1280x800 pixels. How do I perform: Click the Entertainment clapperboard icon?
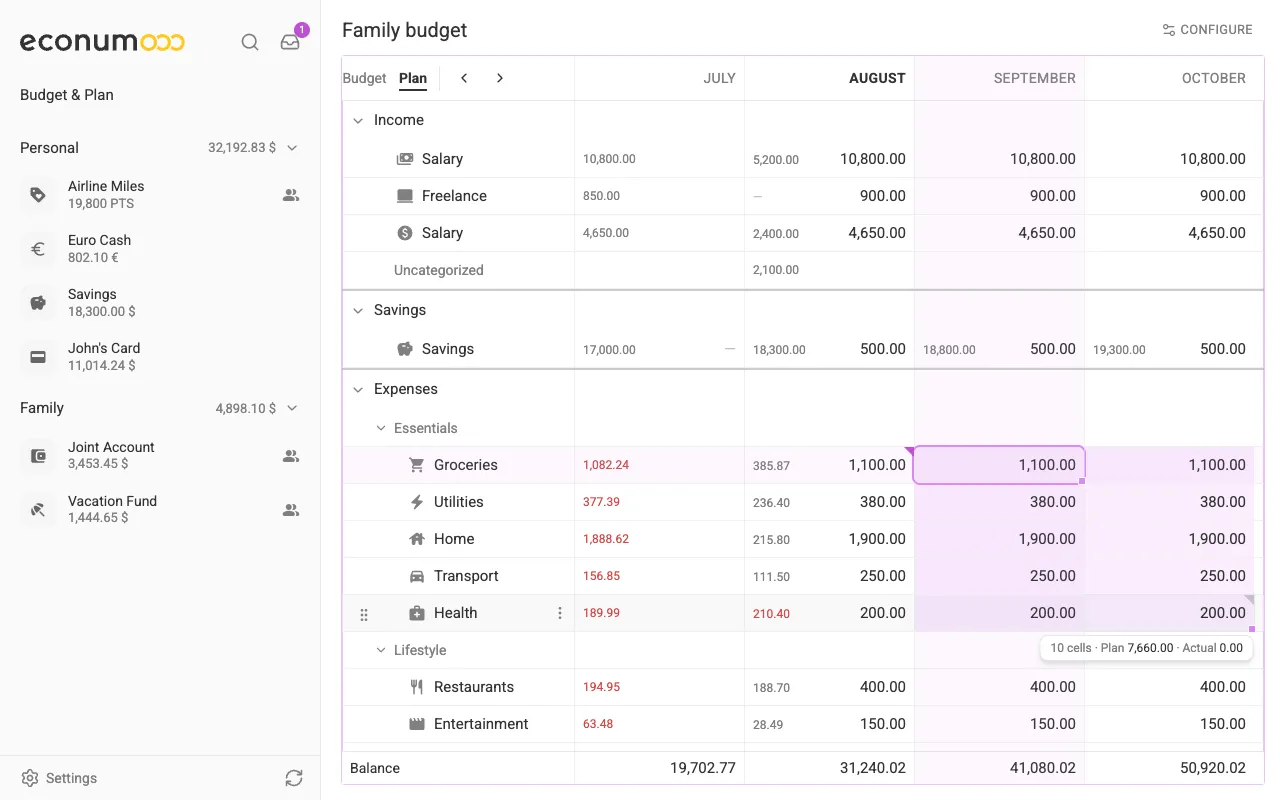(417, 724)
